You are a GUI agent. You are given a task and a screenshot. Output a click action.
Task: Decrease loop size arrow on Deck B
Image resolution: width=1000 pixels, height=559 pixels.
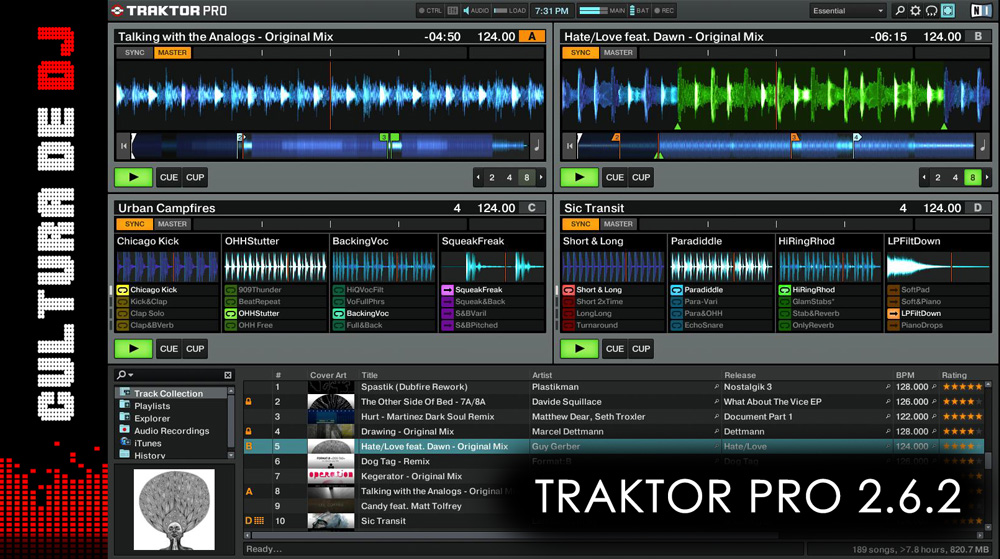pos(923,178)
